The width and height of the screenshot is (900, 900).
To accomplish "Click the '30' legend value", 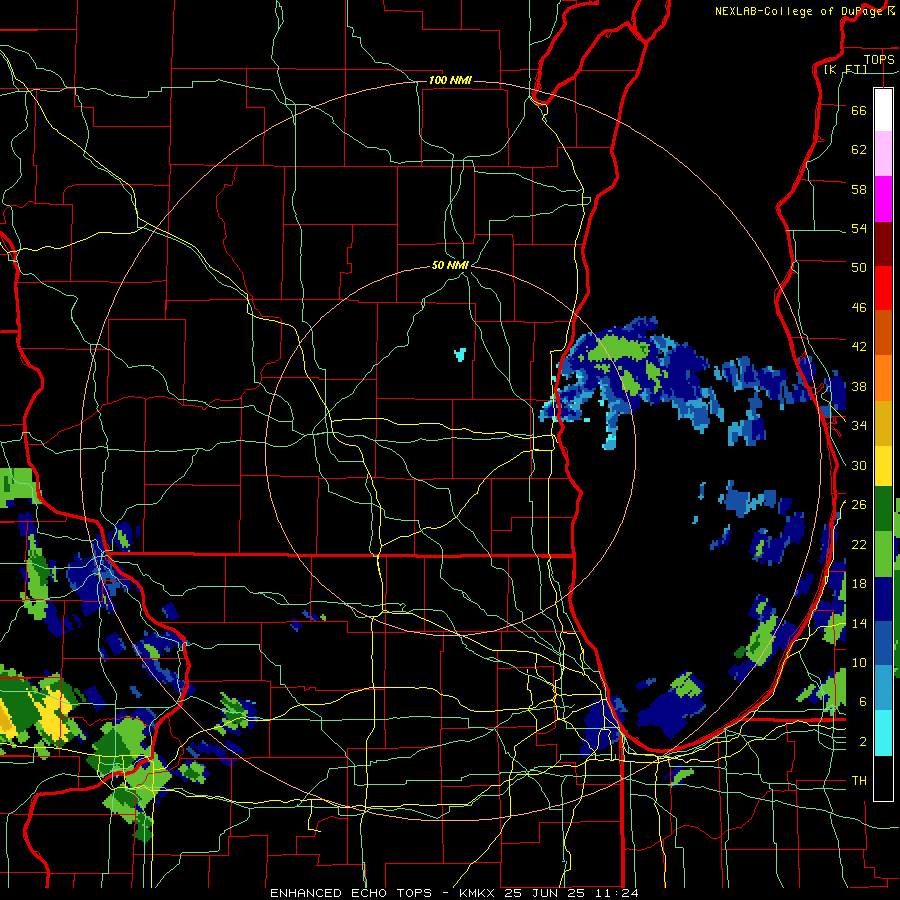I will (x=859, y=465).
